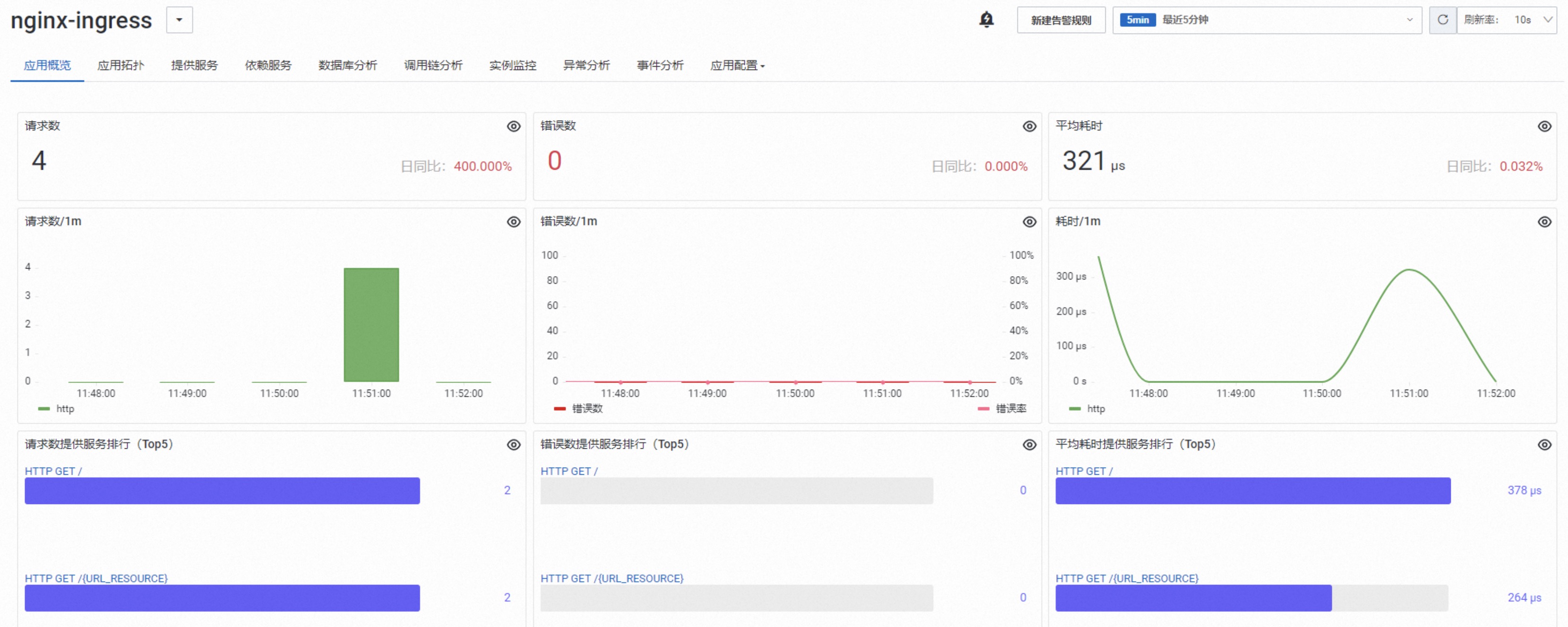Viewport: 1568px width, 627px height.
Task: Click the 0.000% 日同比 value
Action: pyautogui.click(x=1006, y=166)
